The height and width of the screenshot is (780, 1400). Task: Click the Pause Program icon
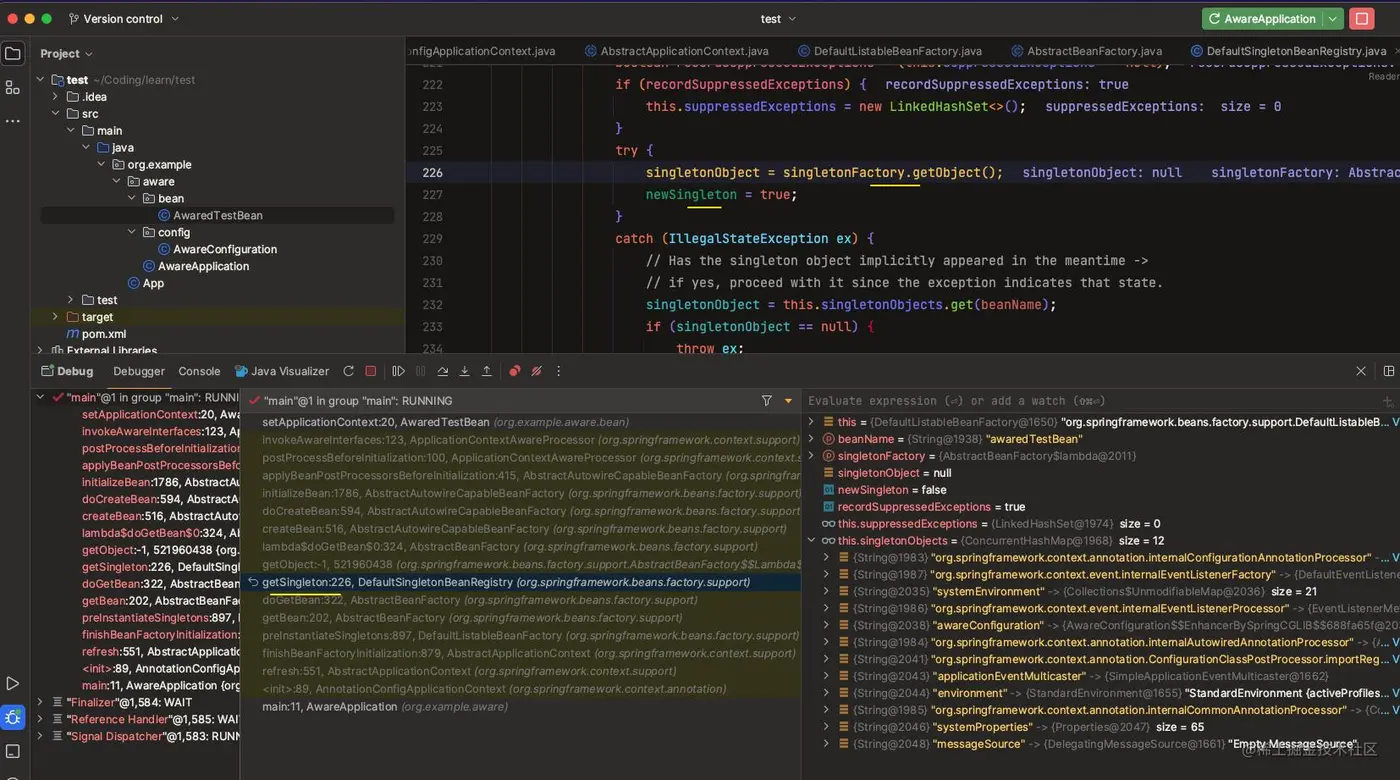[420, 371]
